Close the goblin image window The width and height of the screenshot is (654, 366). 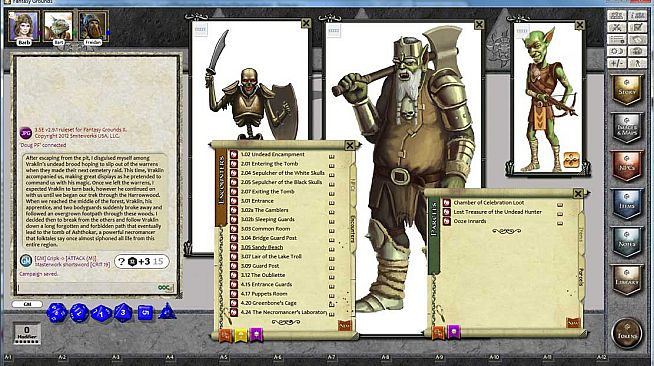click(x=580, y=25)
